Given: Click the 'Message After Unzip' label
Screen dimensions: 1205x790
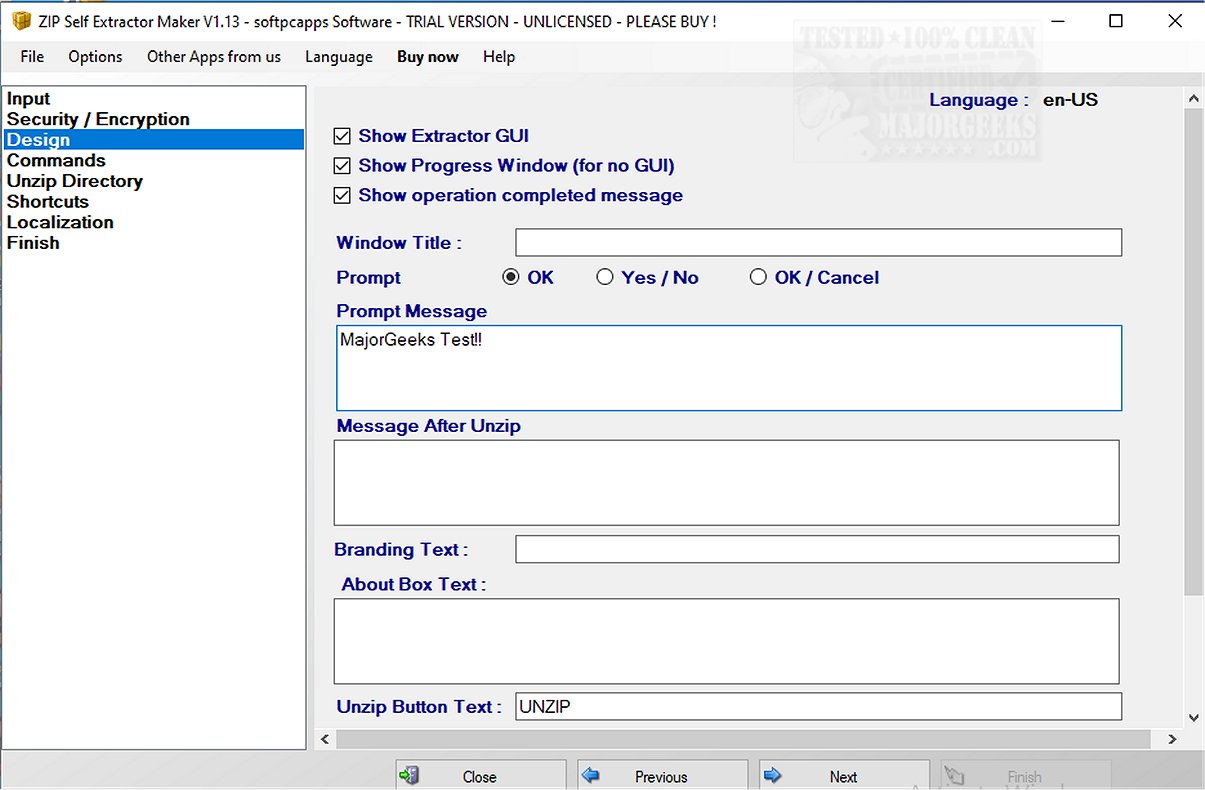Looking at the screenshot, I should coord(429,426).
